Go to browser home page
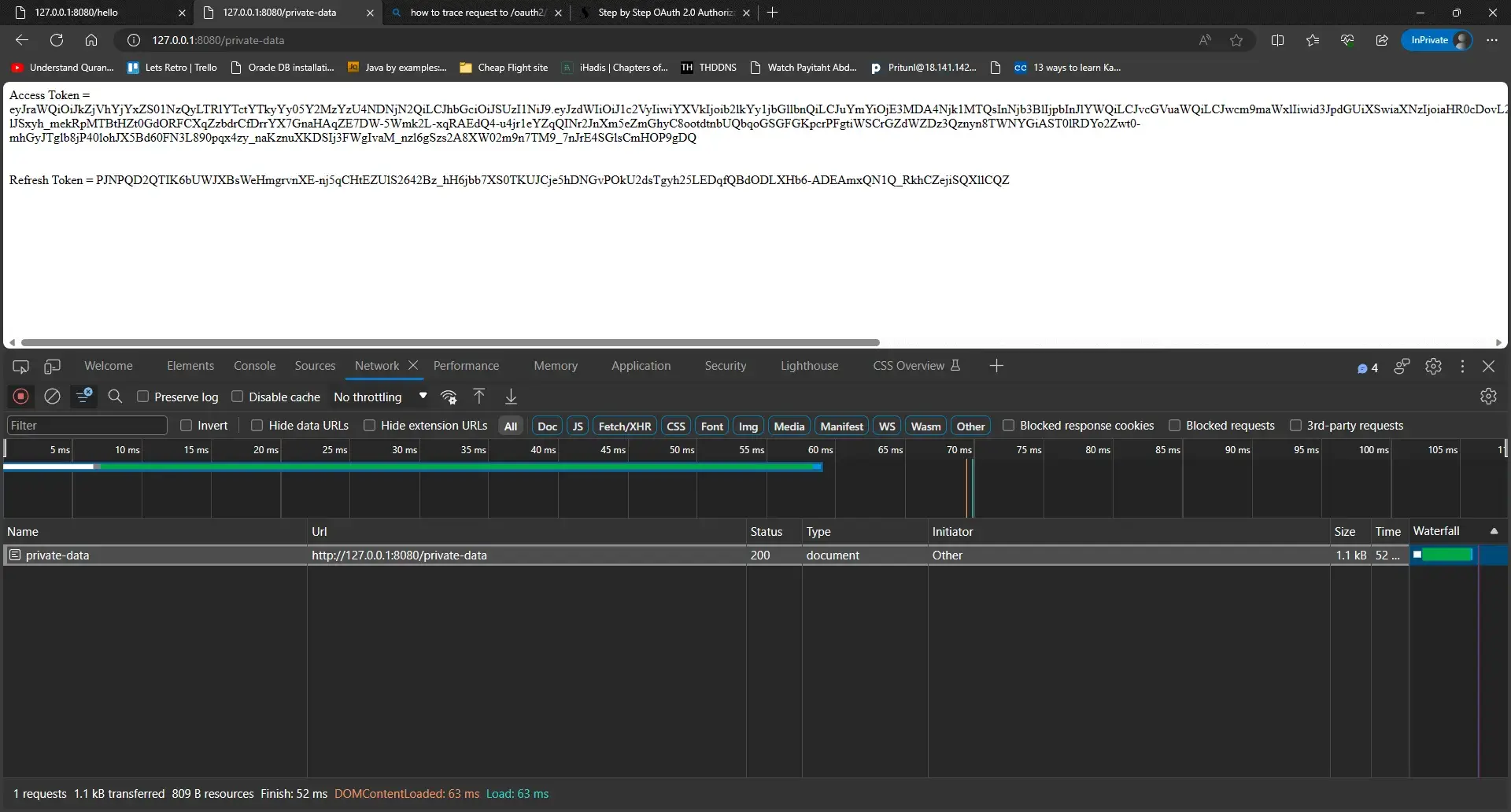This screenshot has height=812, width=1511. [91, 40]
